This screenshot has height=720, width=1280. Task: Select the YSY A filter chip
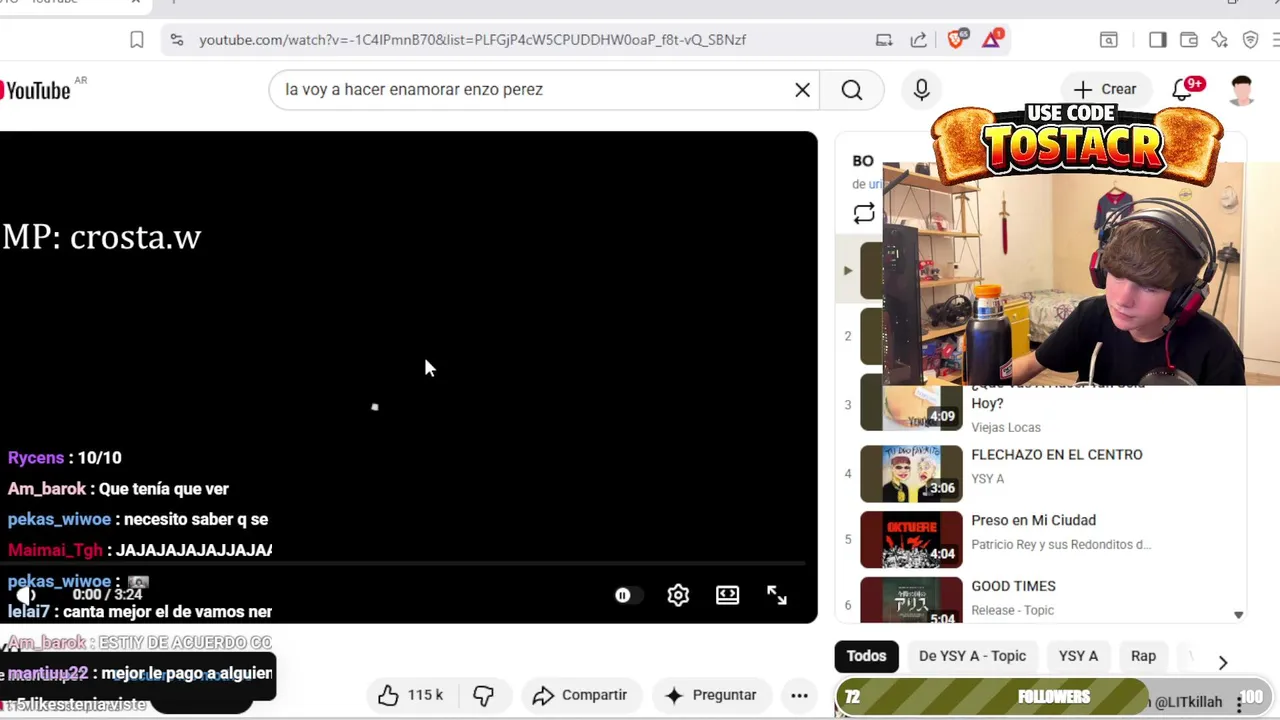1078,656
